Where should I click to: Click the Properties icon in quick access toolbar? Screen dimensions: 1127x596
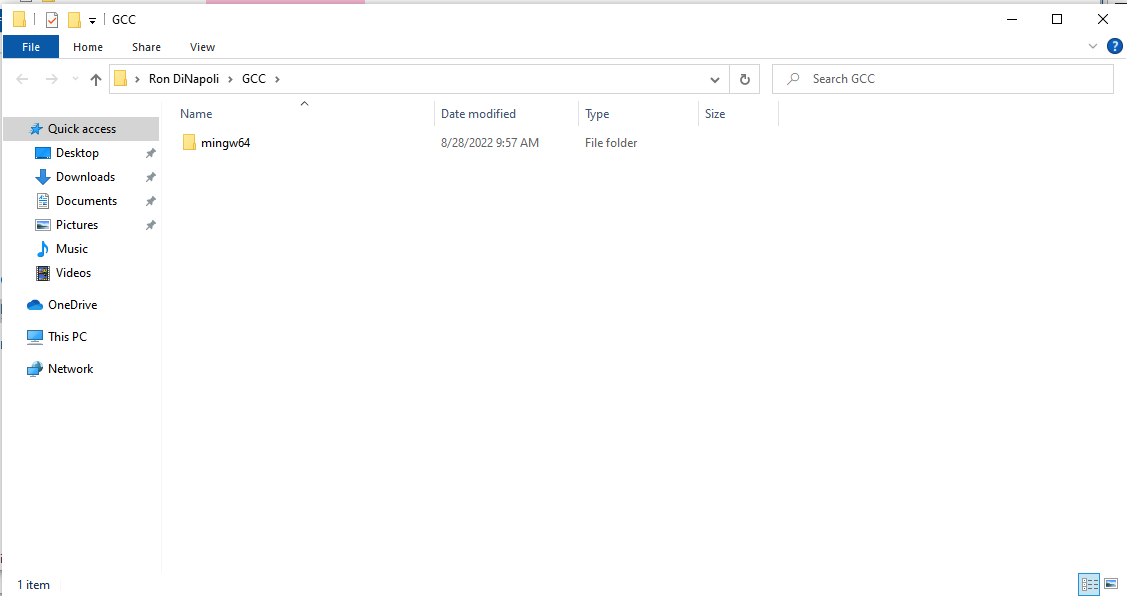pyautogui.click(x=52, y=20)
